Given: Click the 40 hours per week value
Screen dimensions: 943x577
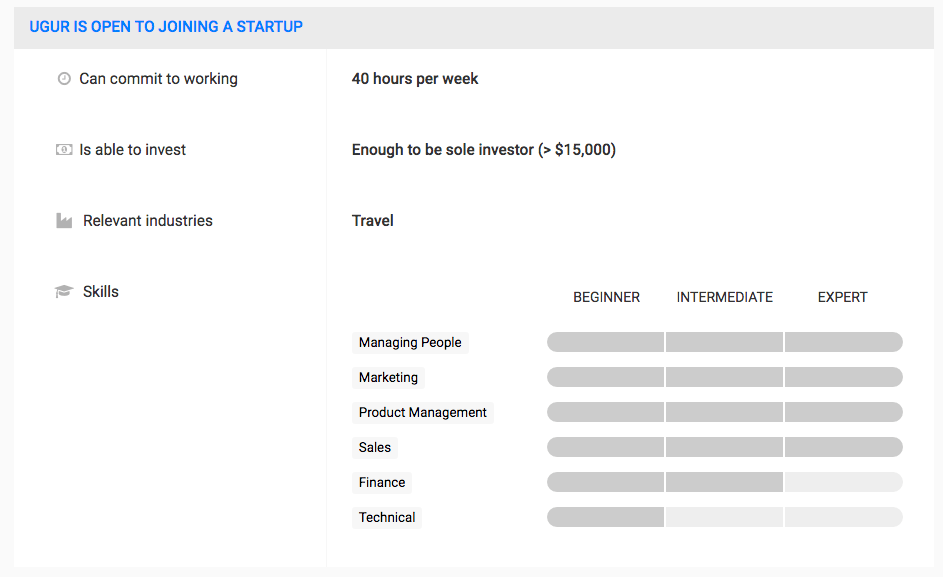Looking at the screenshot, I should [415, 79].
